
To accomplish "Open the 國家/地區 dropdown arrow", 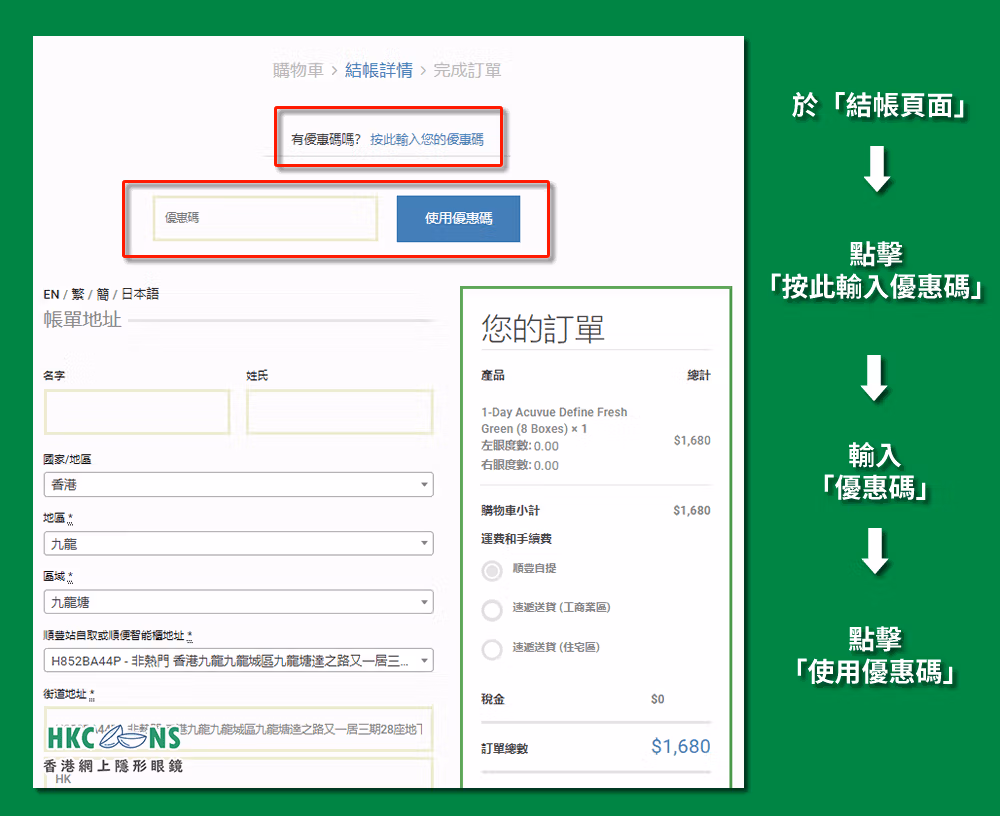I will point(424,485).
